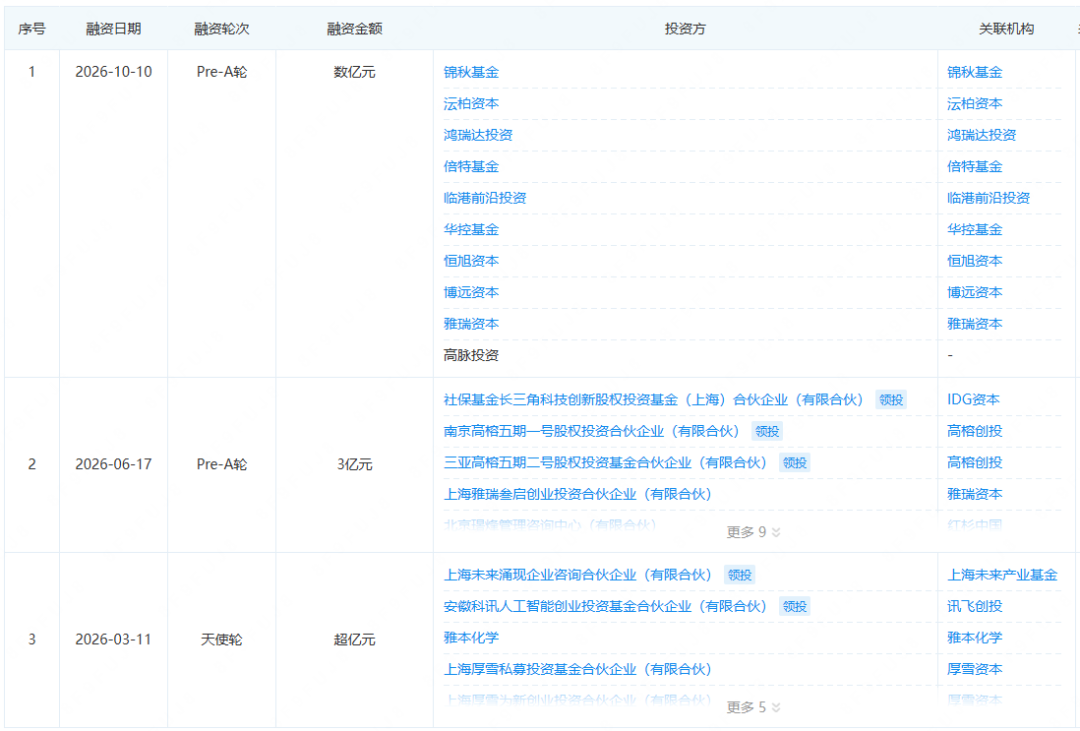
Task: Open investor link 临港前沿投资 in 投资方 column
Action: (485, 198)
